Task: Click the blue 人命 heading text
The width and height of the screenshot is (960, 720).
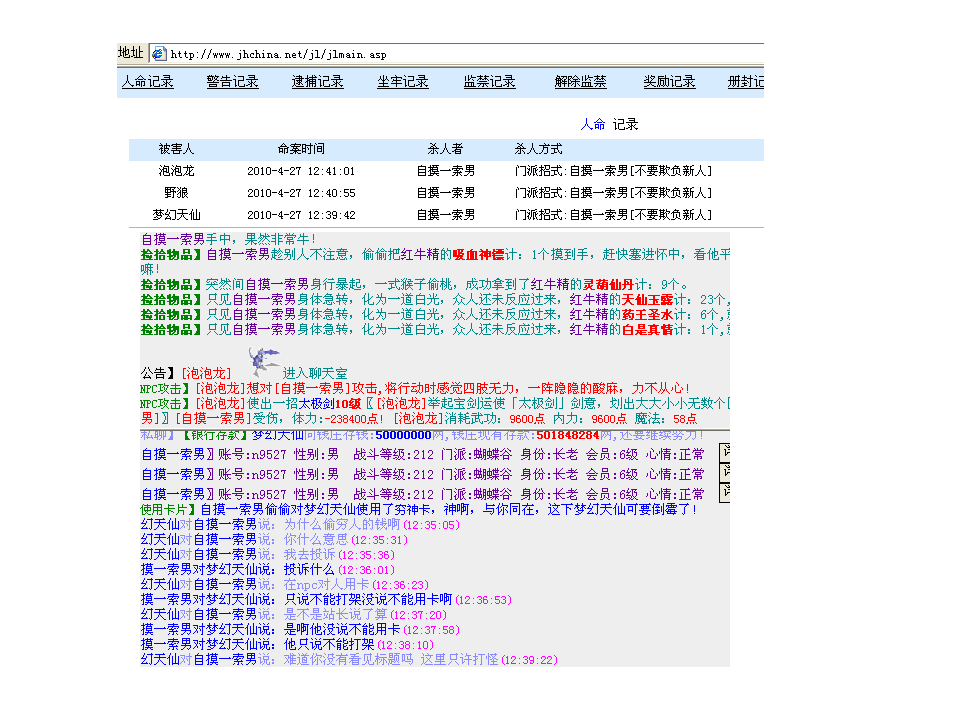Action: pyautogui.click(x=592, y=124)
